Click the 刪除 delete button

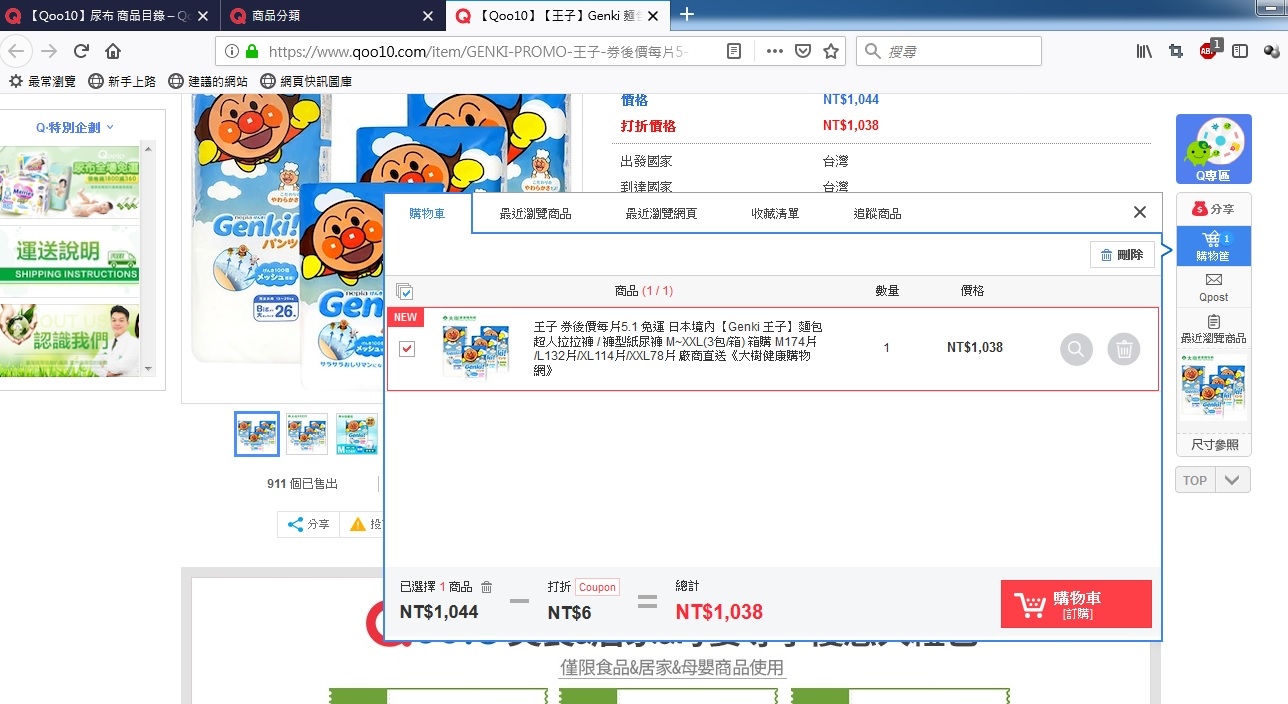[1122, 255]
